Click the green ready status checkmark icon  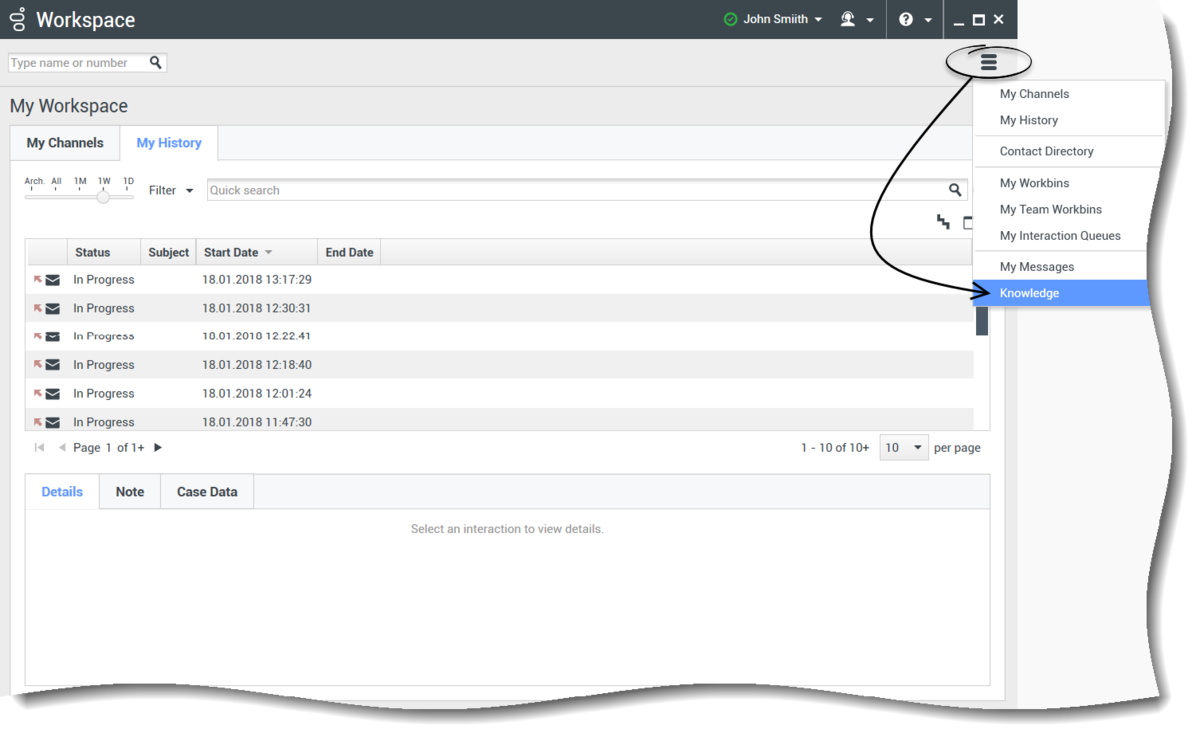point(730,19)
